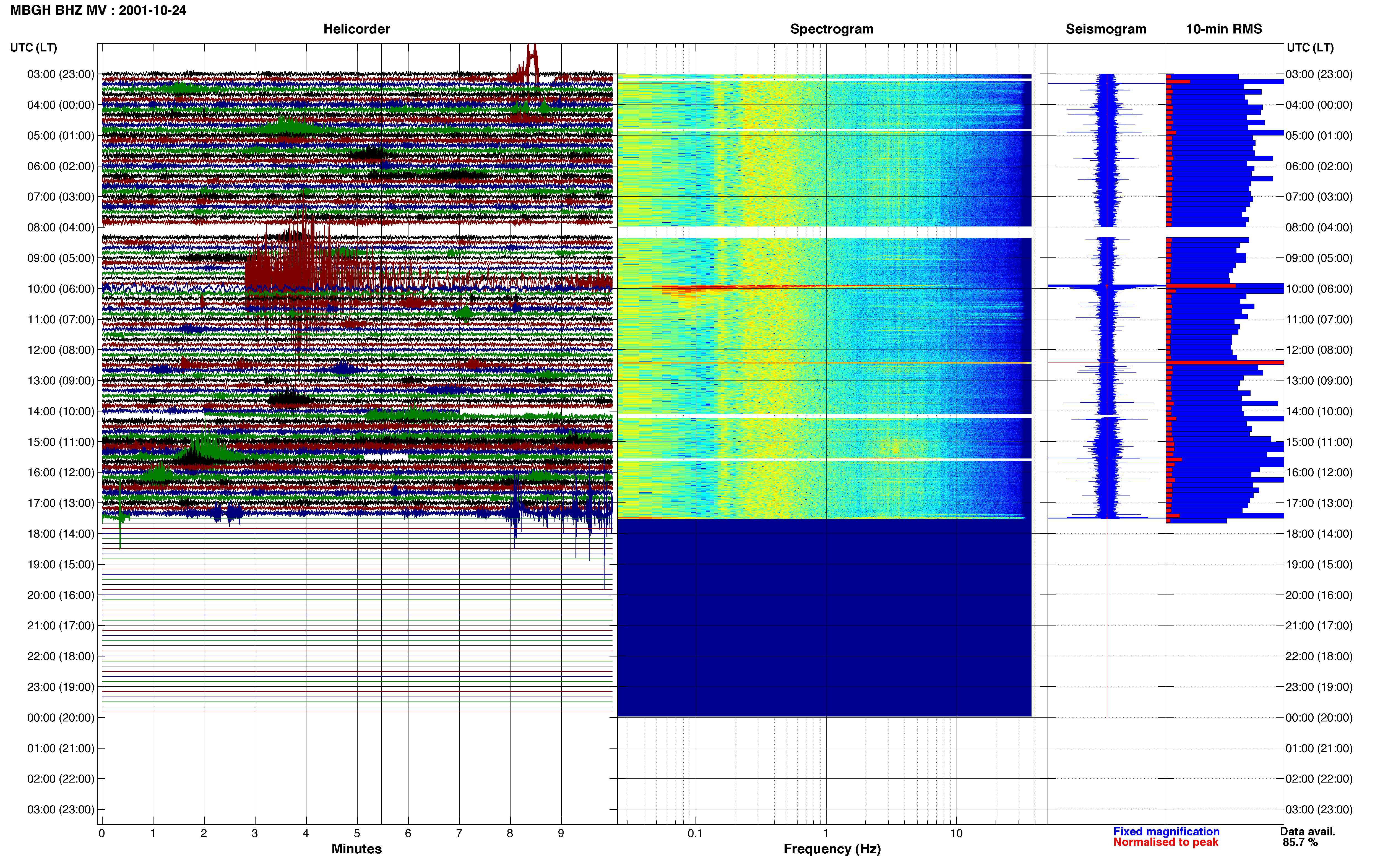Click the 12:00 (08:00) Helicorder time label
The image size is (1388, 868).
61,350
